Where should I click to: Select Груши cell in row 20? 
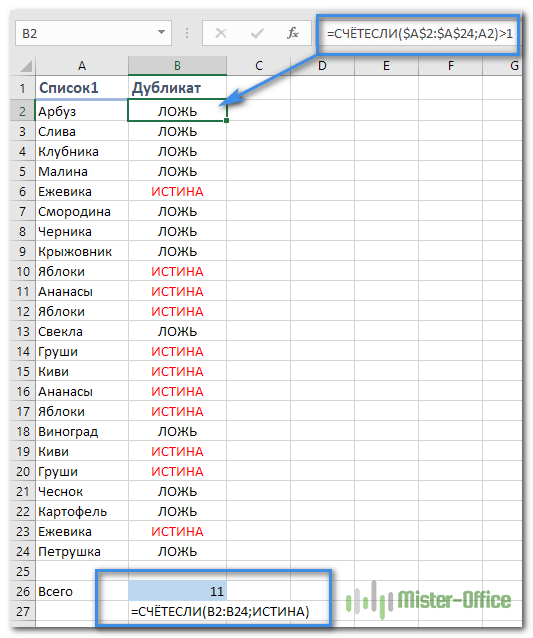pyautogui.click(x=82, y=471)
